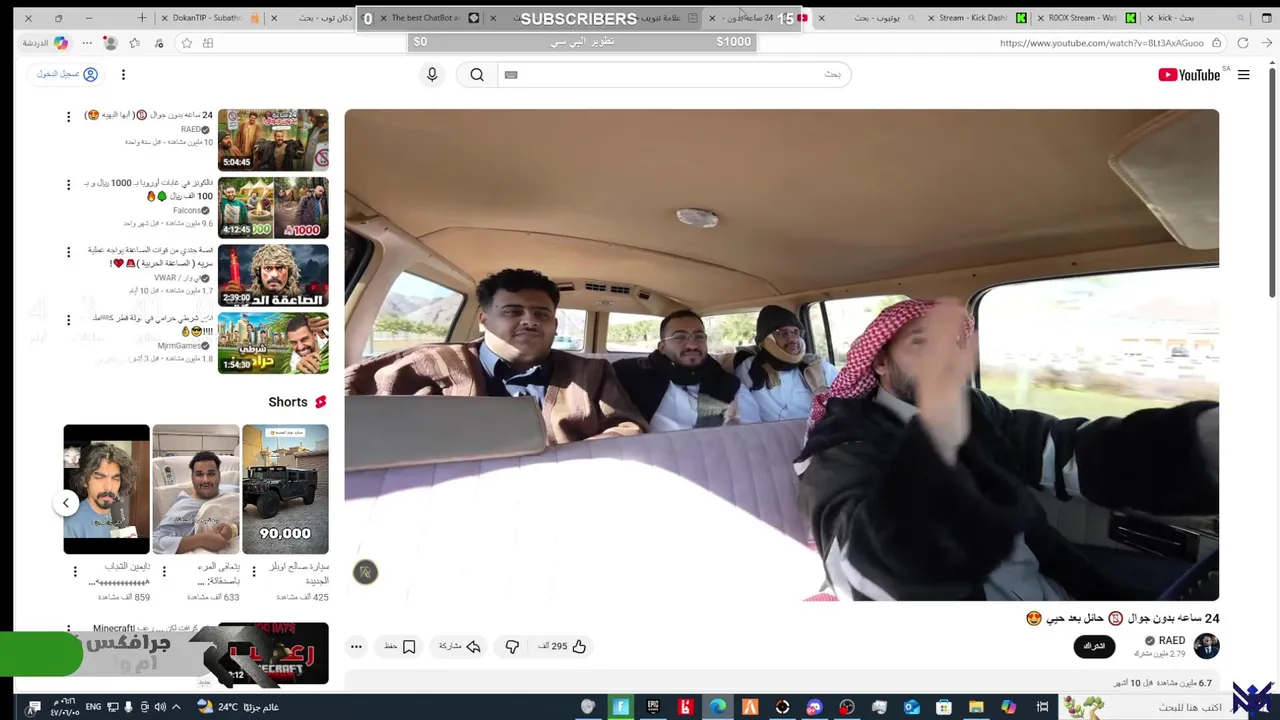Add page to favorites with star icon
The width and height of the screenshot is (1280, 720).
pos(186,43)
